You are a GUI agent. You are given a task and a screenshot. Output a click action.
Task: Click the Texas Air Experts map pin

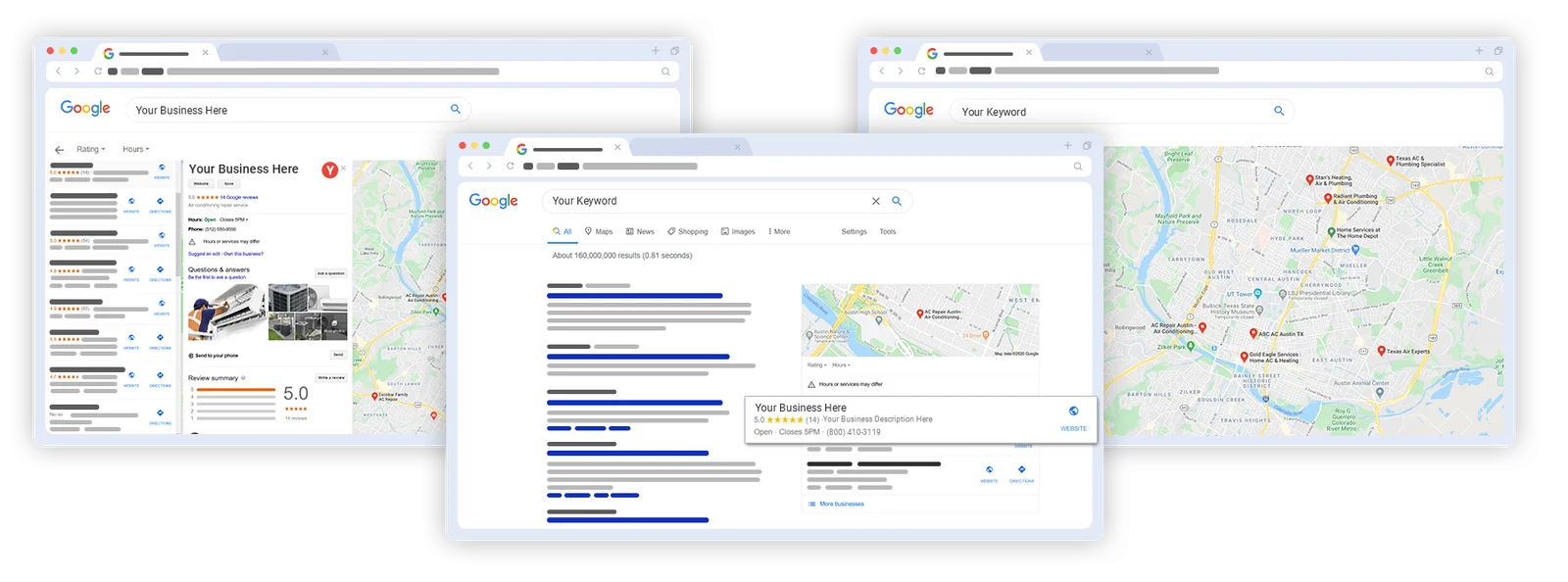(x=1381, y=351)
